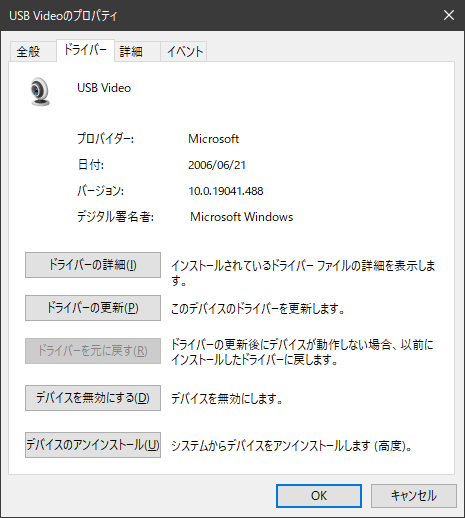Click the プロバイダー: label
The image size is (465, 518).
coord(105,139)
